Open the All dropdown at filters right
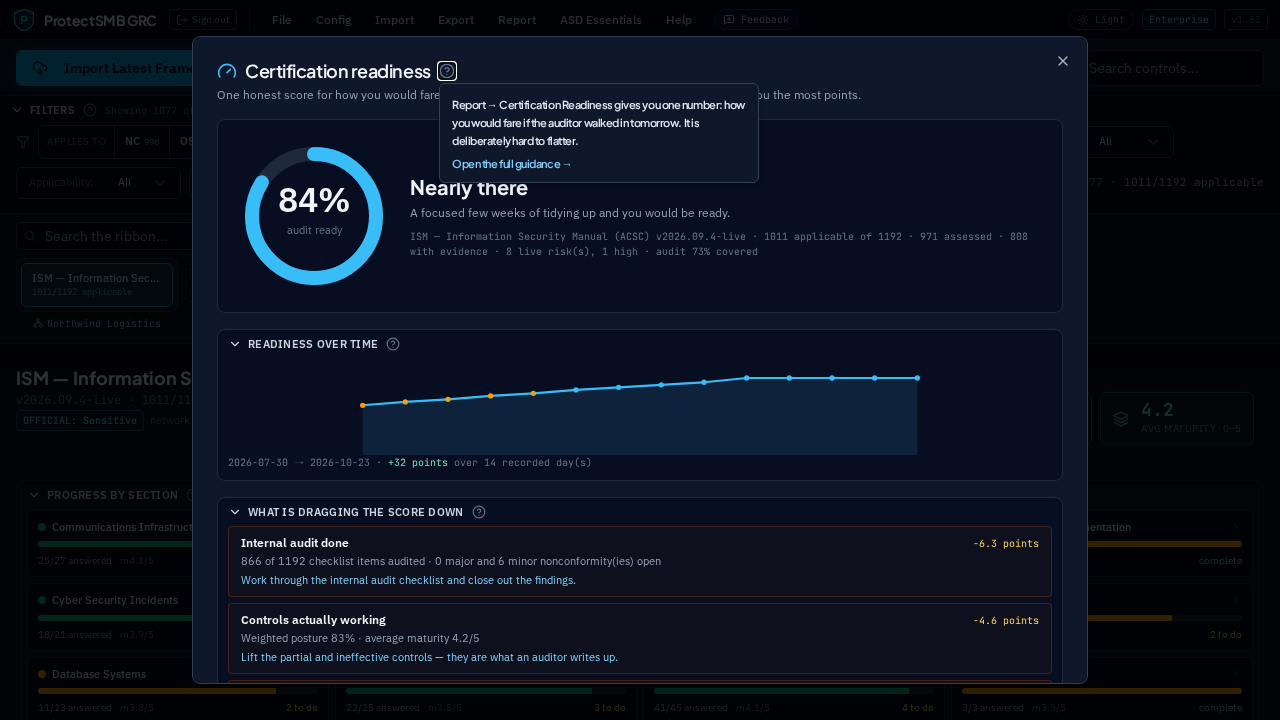This screenshot has width=1280, height=720. pyautogui.click(x=1130, y=142)
